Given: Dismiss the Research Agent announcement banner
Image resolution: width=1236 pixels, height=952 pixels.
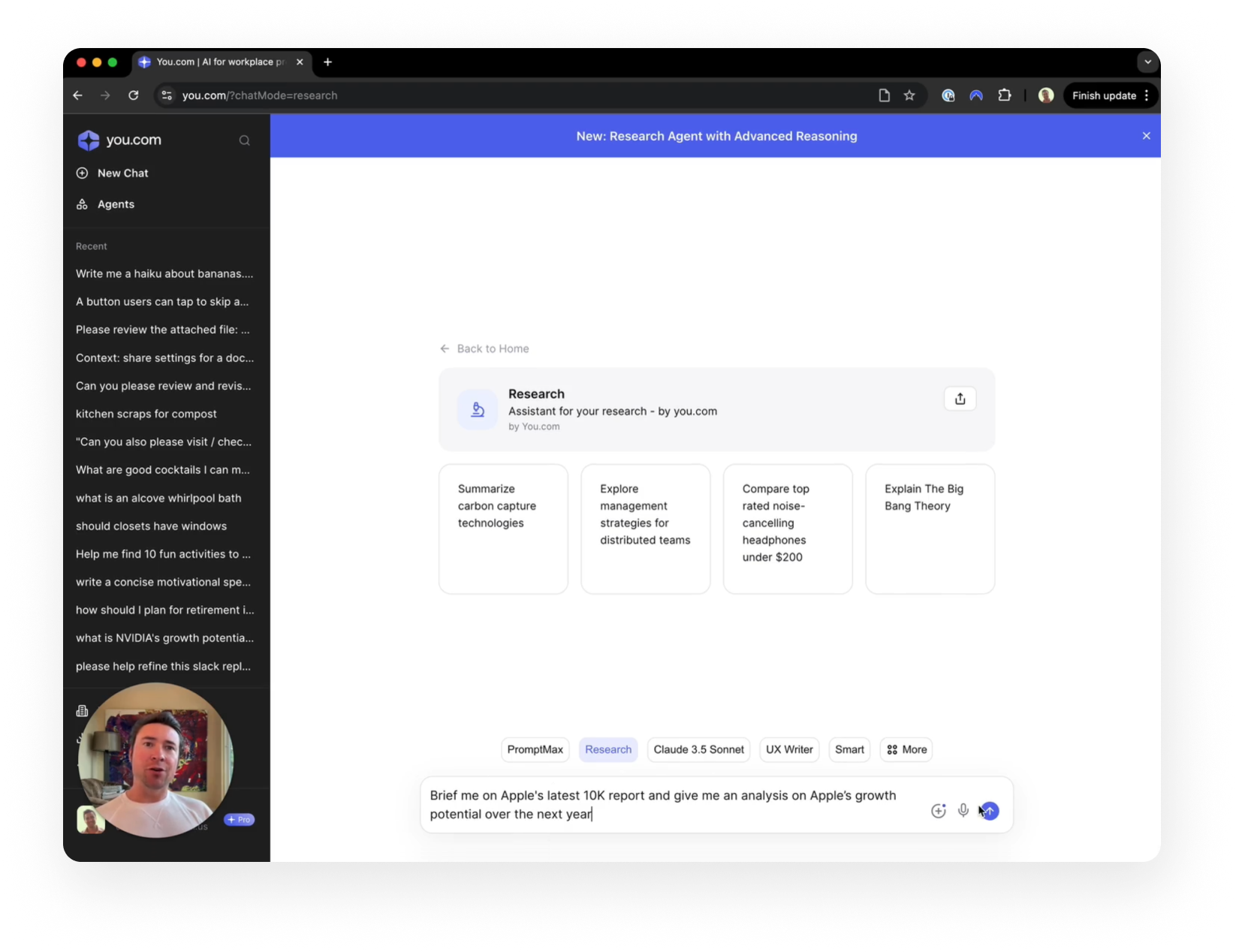Looking at the screenshot, I should coord(1146,136).
